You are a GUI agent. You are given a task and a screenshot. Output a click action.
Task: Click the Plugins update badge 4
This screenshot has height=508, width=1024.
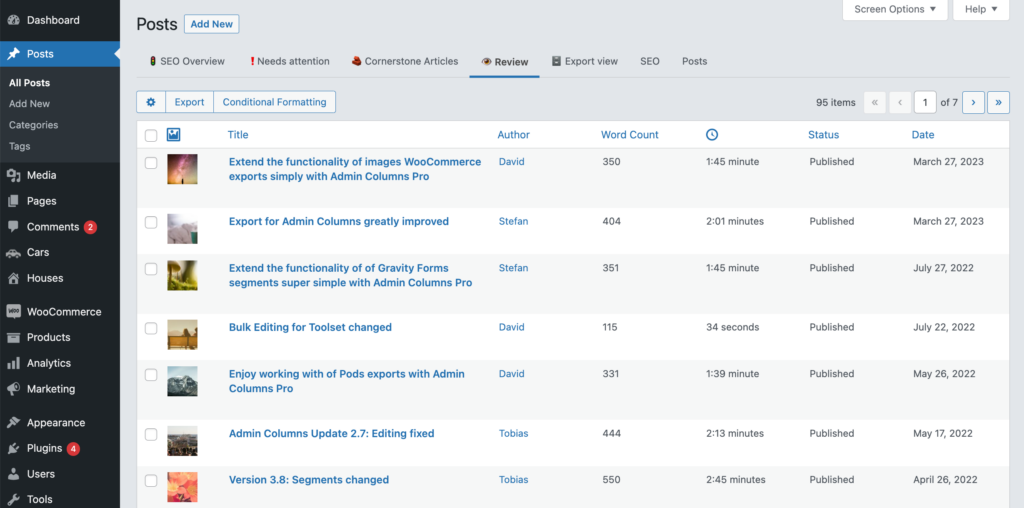(73, 449)
